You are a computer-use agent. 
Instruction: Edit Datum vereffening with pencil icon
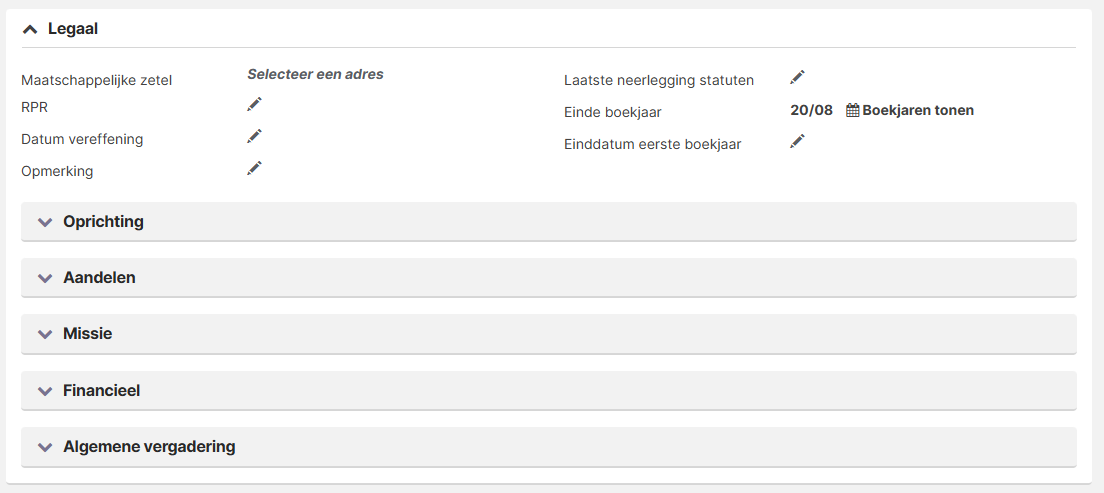[254, 136]
